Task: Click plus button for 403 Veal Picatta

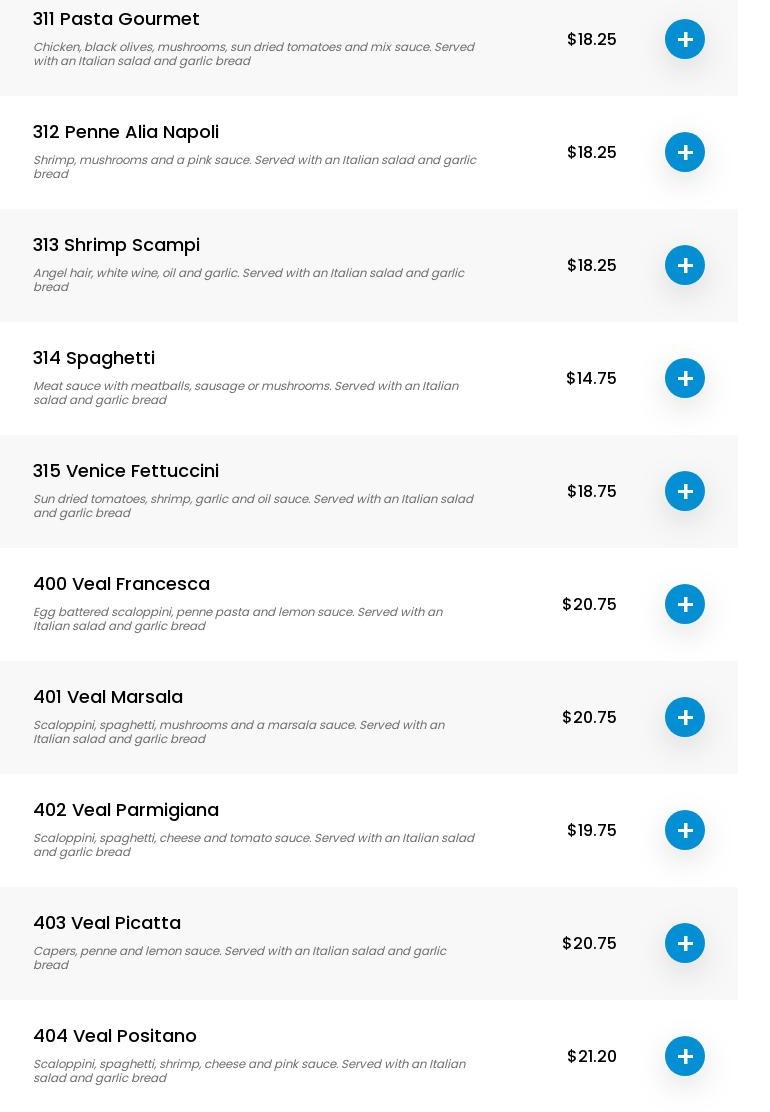Action: tap(685, 943)
